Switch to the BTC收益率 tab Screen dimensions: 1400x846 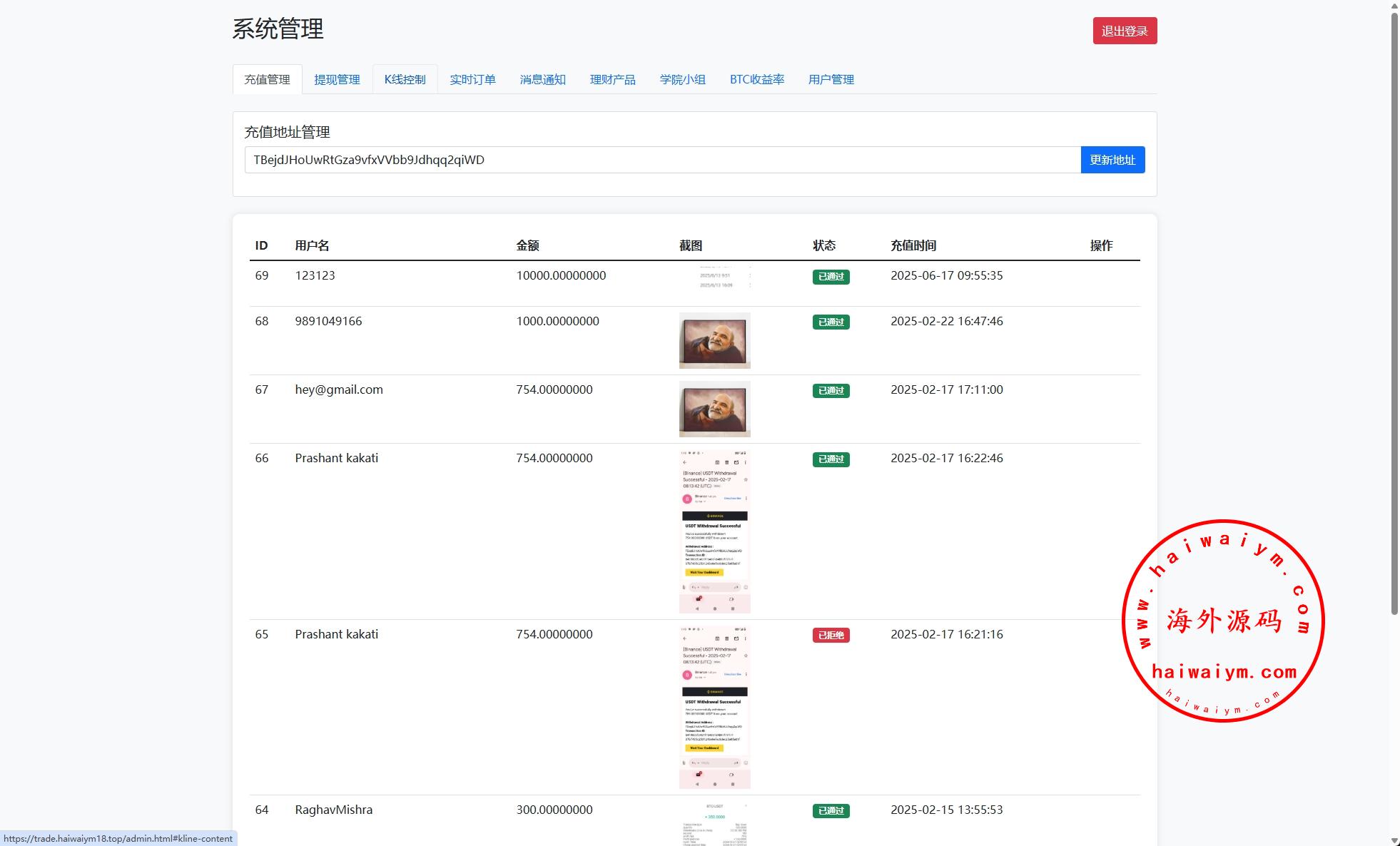coord(756,79)
